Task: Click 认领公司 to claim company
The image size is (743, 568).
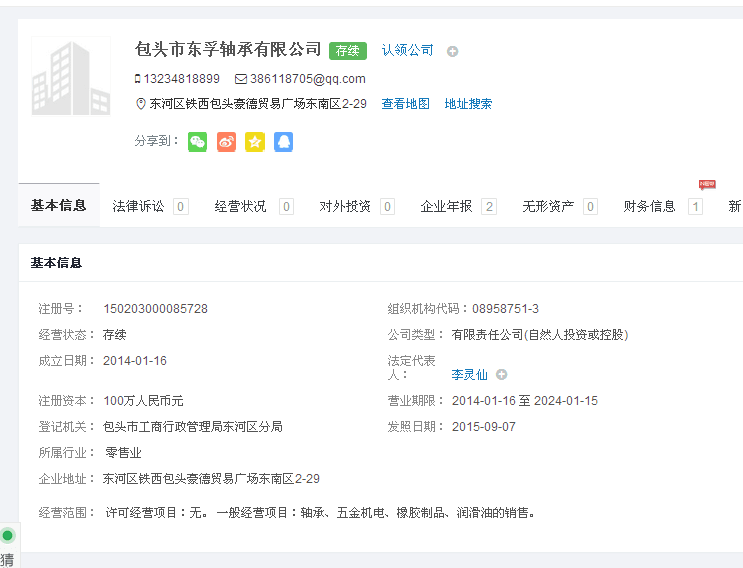Action: pos(407,50)
